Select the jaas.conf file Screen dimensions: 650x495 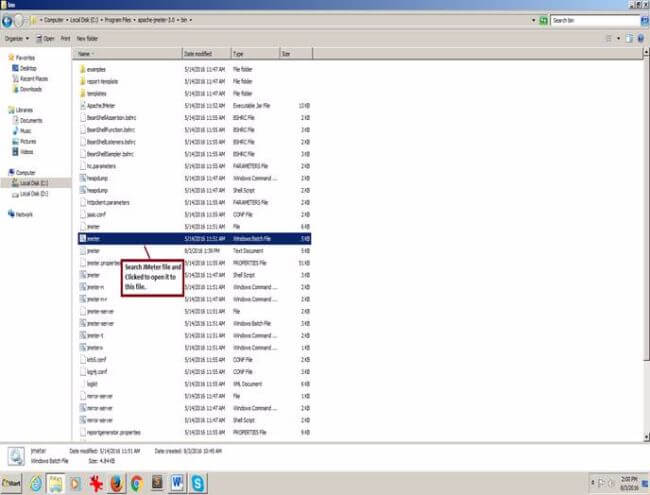(194, 215)
